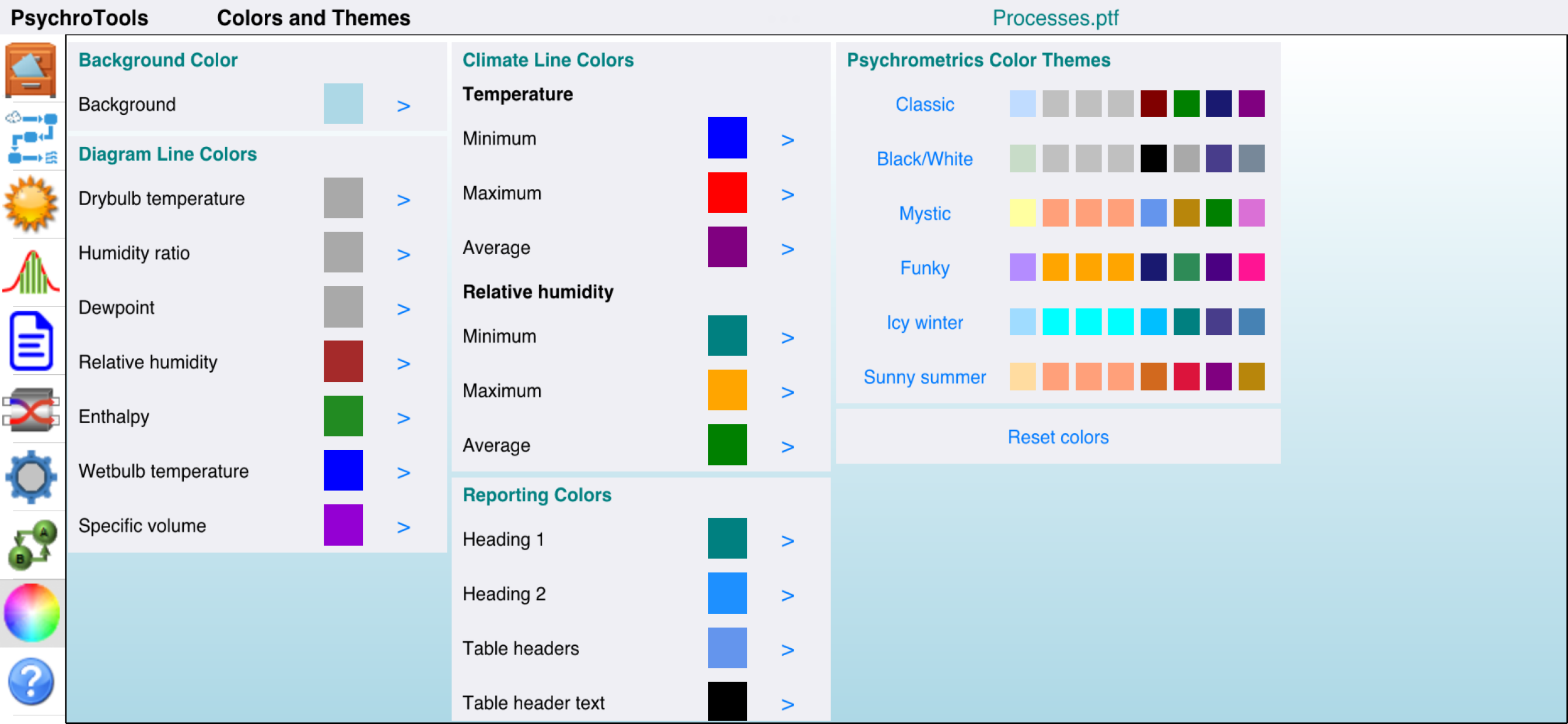Select the heat exchanger icon with red arrows

[31, 409]
